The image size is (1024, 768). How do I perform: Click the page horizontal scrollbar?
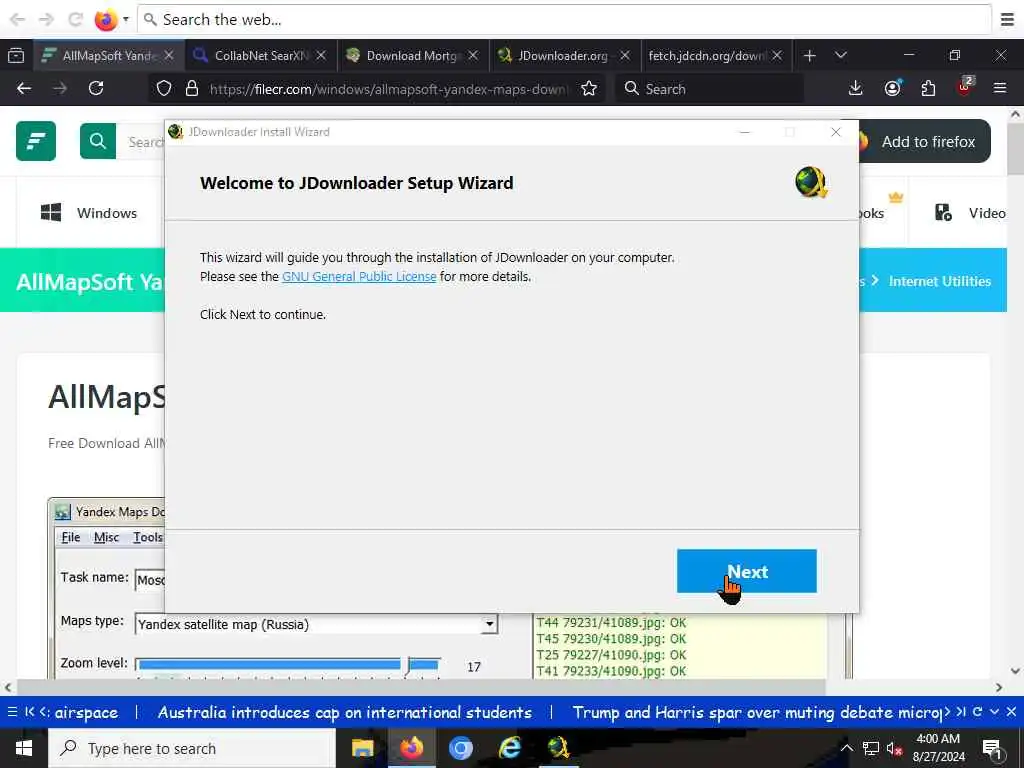[x=422, y=687]
